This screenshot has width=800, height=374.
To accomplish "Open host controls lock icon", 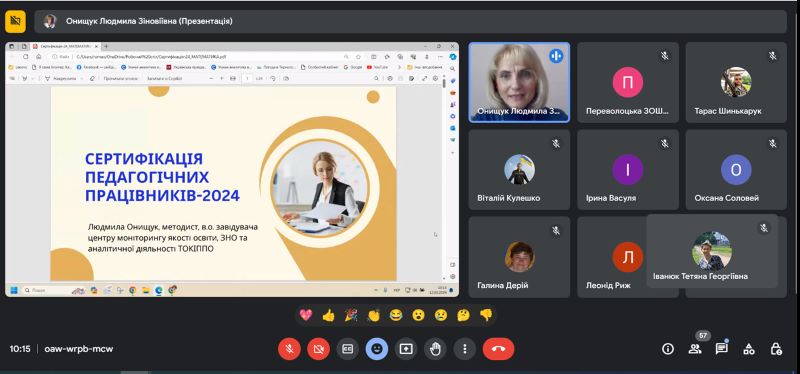I will click(x=776, y=349).
